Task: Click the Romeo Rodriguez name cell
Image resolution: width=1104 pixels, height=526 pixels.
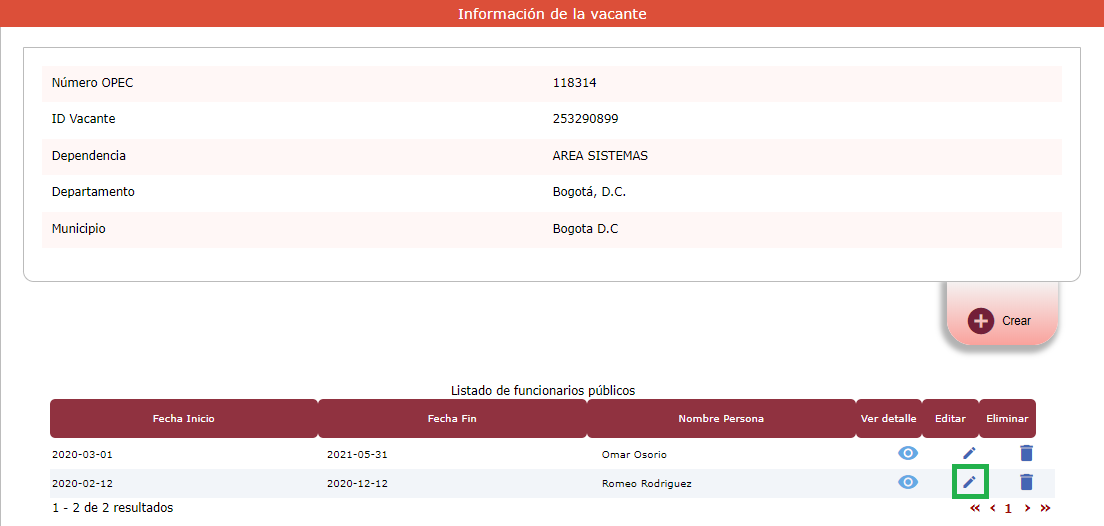Action: coord(646,484)
